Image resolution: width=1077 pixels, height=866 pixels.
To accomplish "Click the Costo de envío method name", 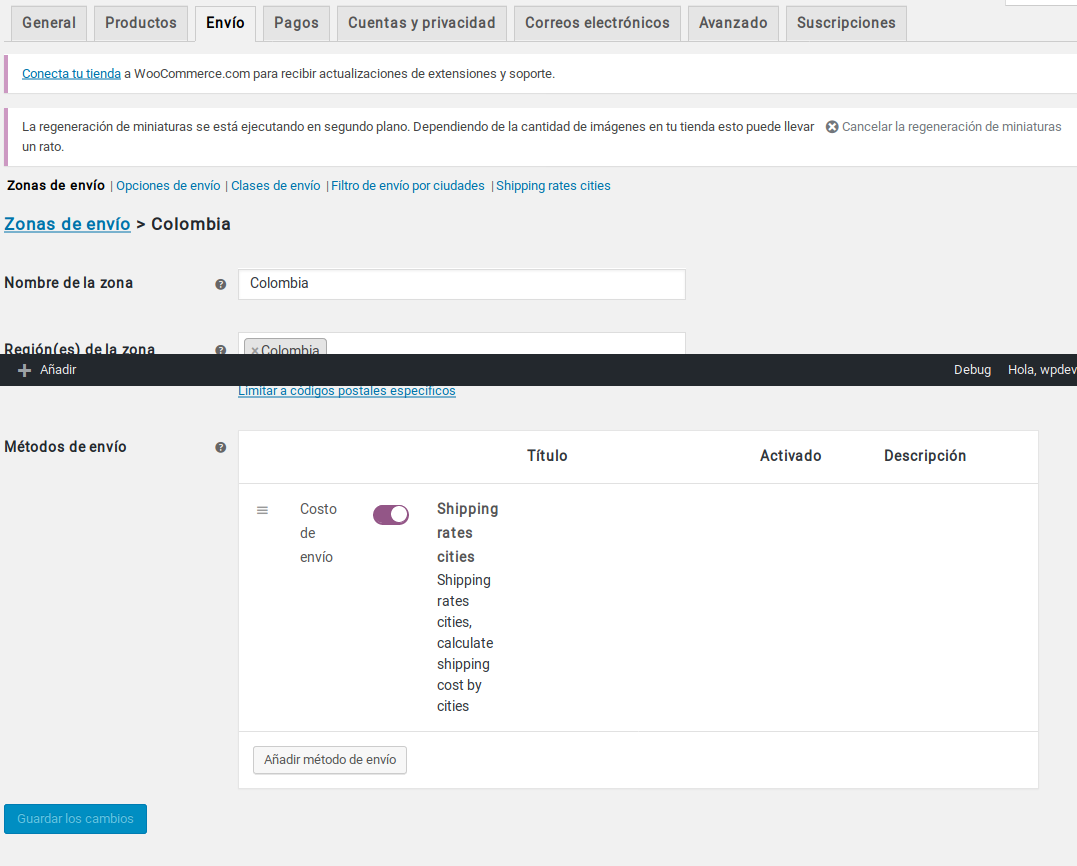I will [x=318, y=533].
